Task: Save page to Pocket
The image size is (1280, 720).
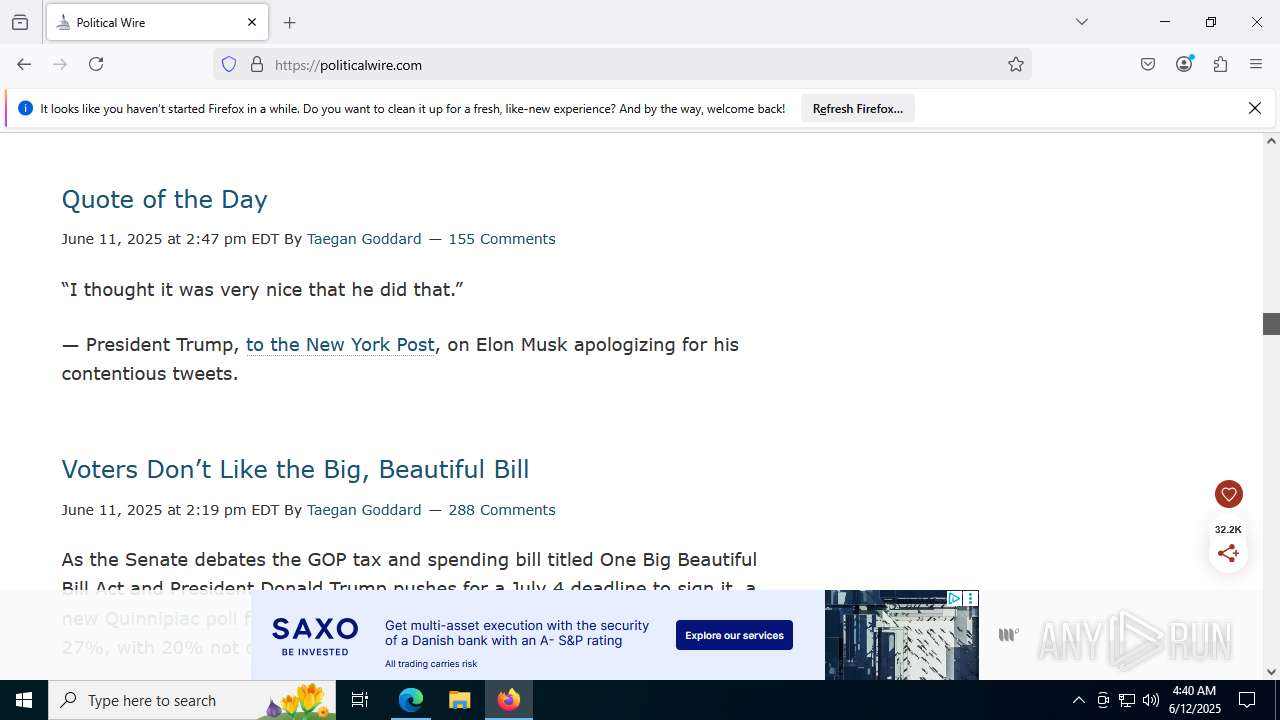Action: 1148,64
